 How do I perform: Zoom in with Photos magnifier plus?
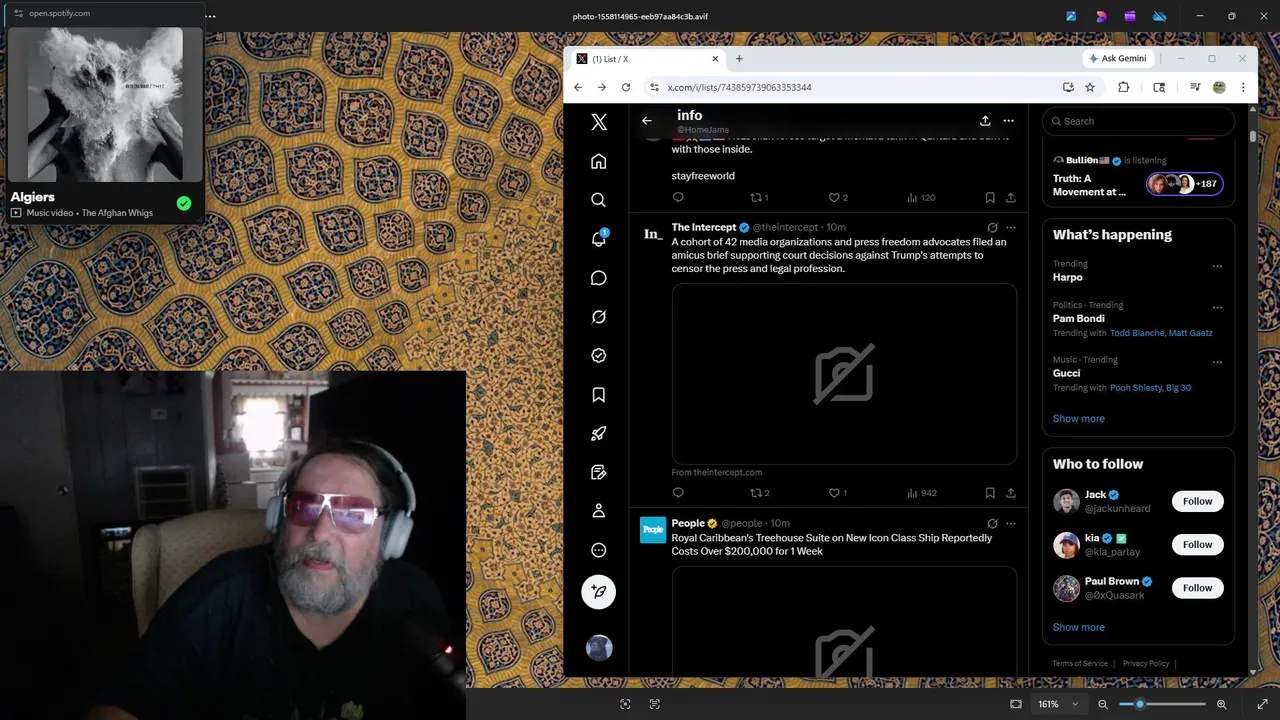[x=1222, y=704]
